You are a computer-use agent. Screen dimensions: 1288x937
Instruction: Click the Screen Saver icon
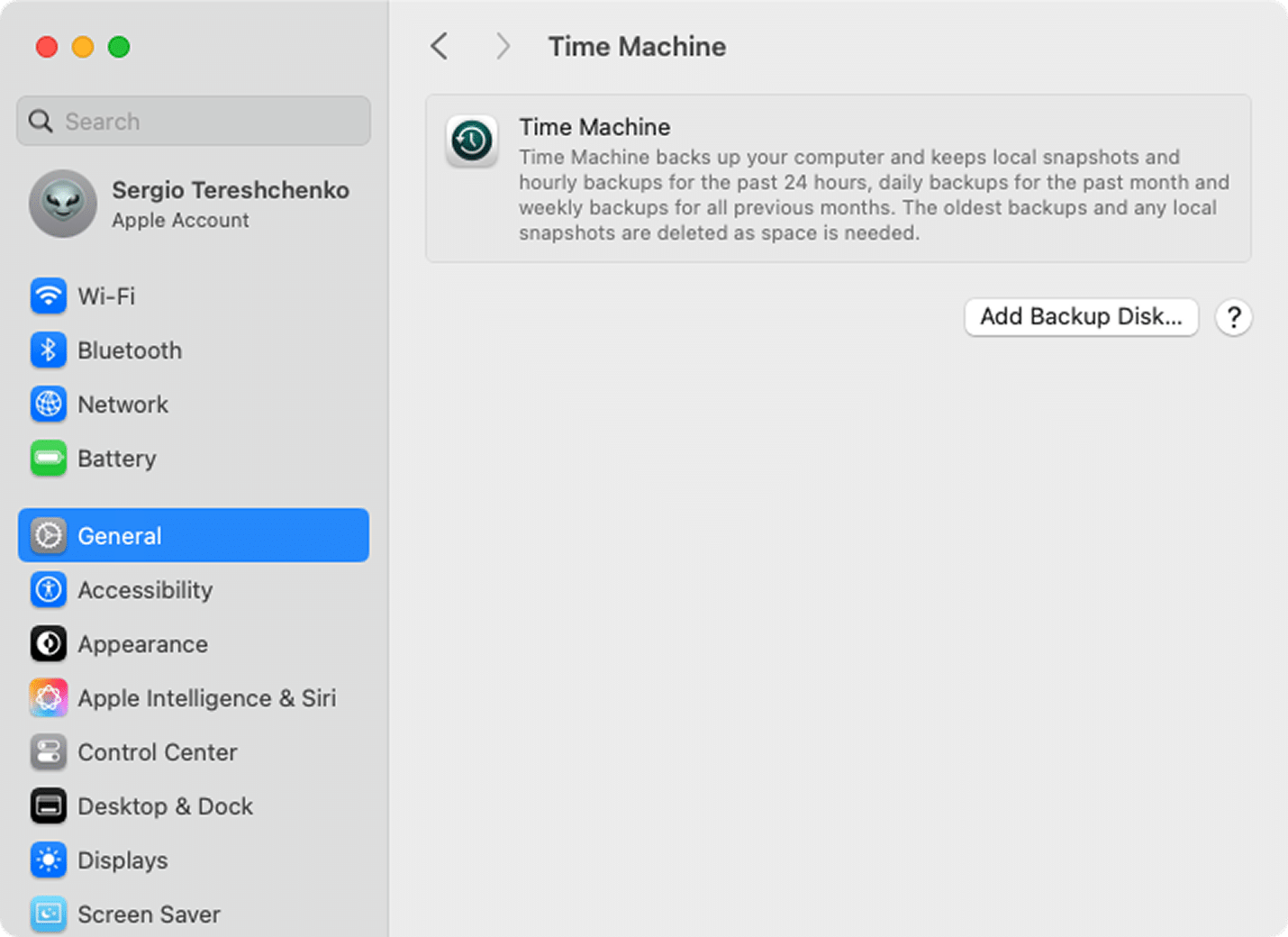tap(49, 914)
